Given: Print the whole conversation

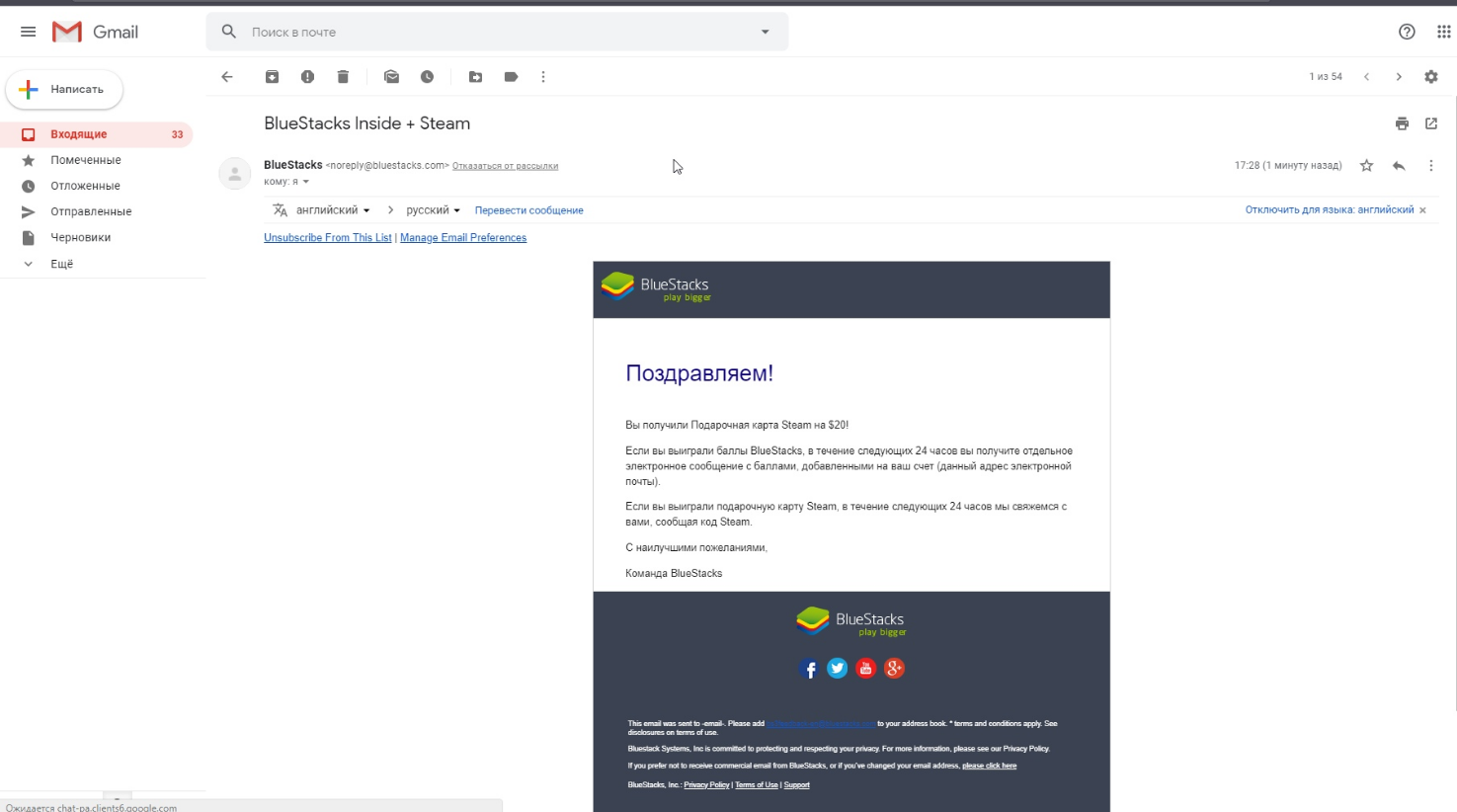Looking at the screenshot, I should (1402, 123).
